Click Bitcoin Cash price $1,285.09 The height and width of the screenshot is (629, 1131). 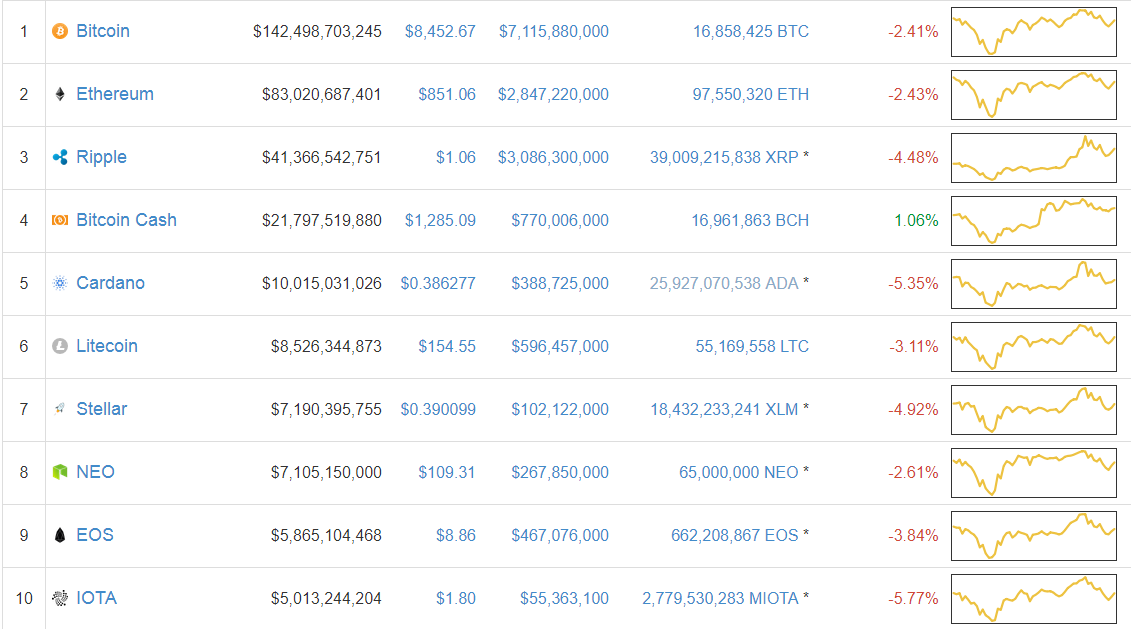pyautogui.click(x=440, y=221)
